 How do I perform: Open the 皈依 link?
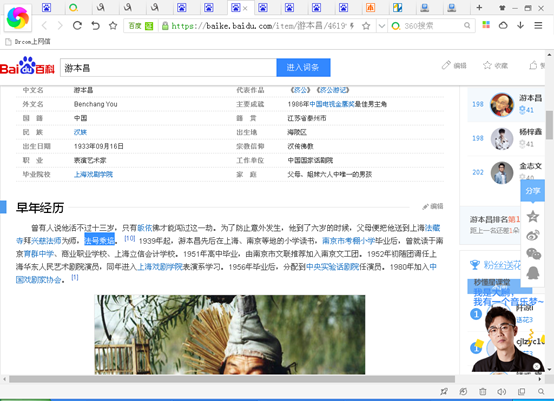145,228
